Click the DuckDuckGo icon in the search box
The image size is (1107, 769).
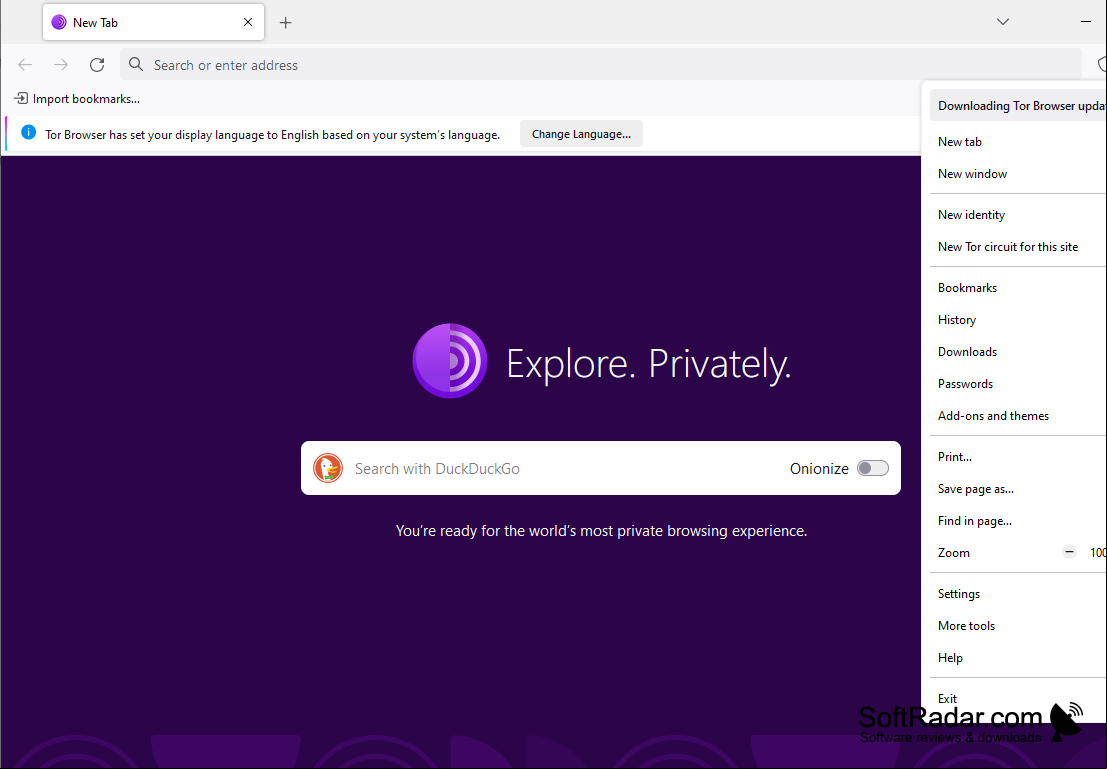[328, 468]
